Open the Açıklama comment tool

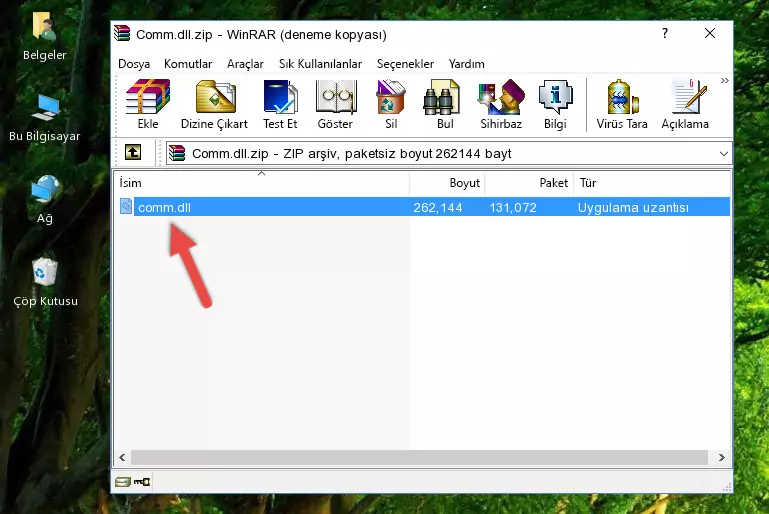pos(685,104)
